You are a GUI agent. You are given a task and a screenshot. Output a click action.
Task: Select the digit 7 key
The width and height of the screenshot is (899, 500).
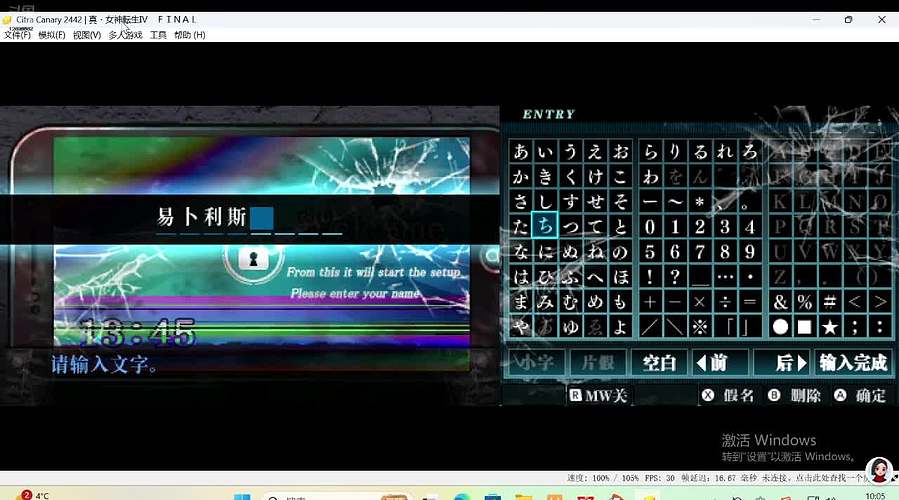point(700,252)
